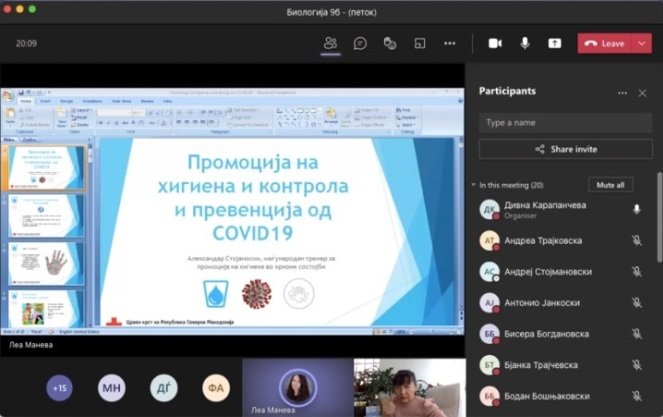
Task: Toggle the camera on or off
Action: tap(494, 43)
